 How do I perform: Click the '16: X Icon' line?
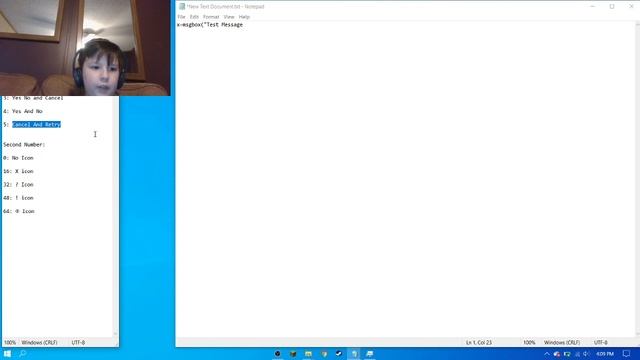pyautogui.click(x=18, y=171)
